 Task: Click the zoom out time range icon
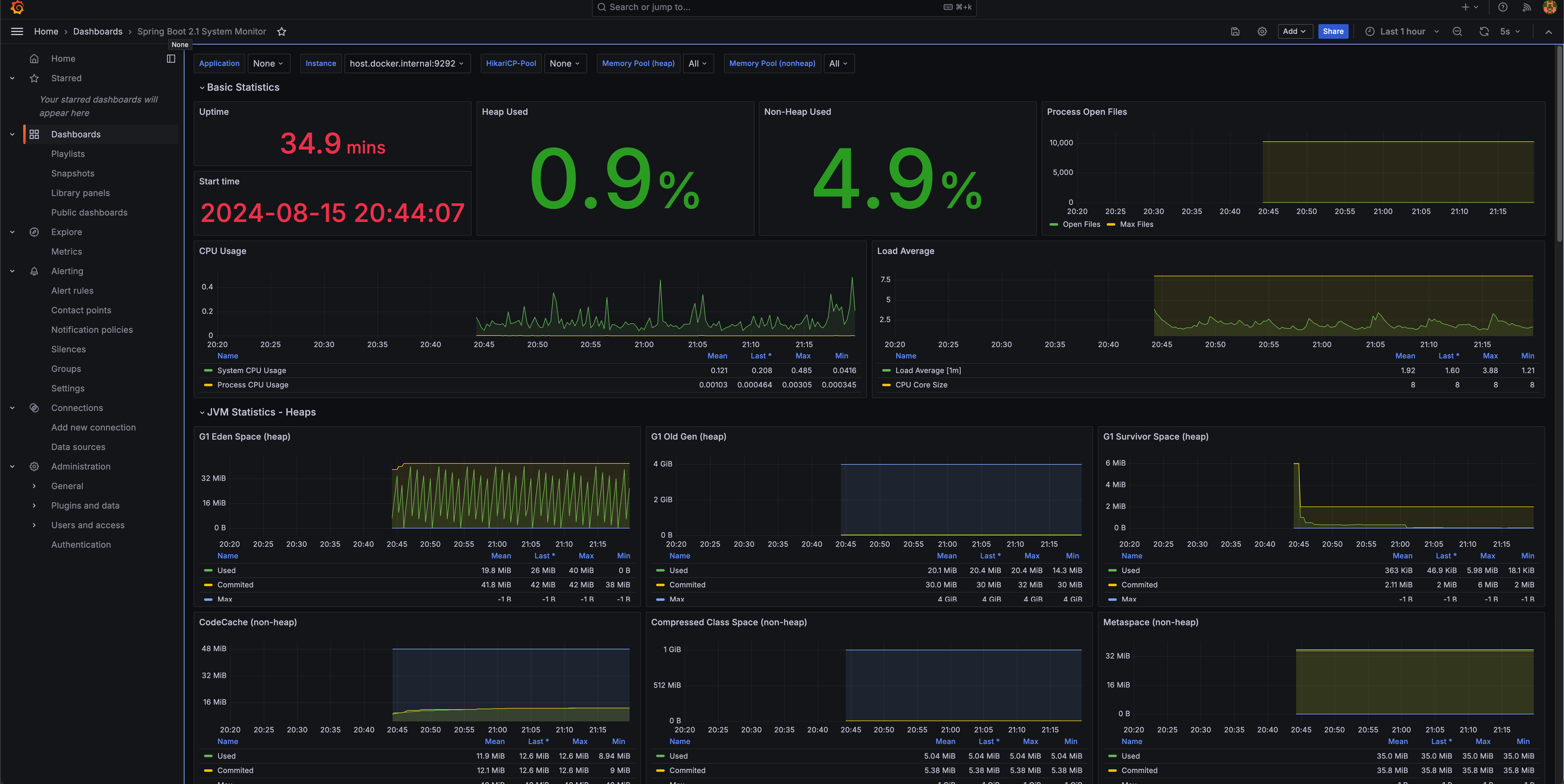tap(1457, 31)
